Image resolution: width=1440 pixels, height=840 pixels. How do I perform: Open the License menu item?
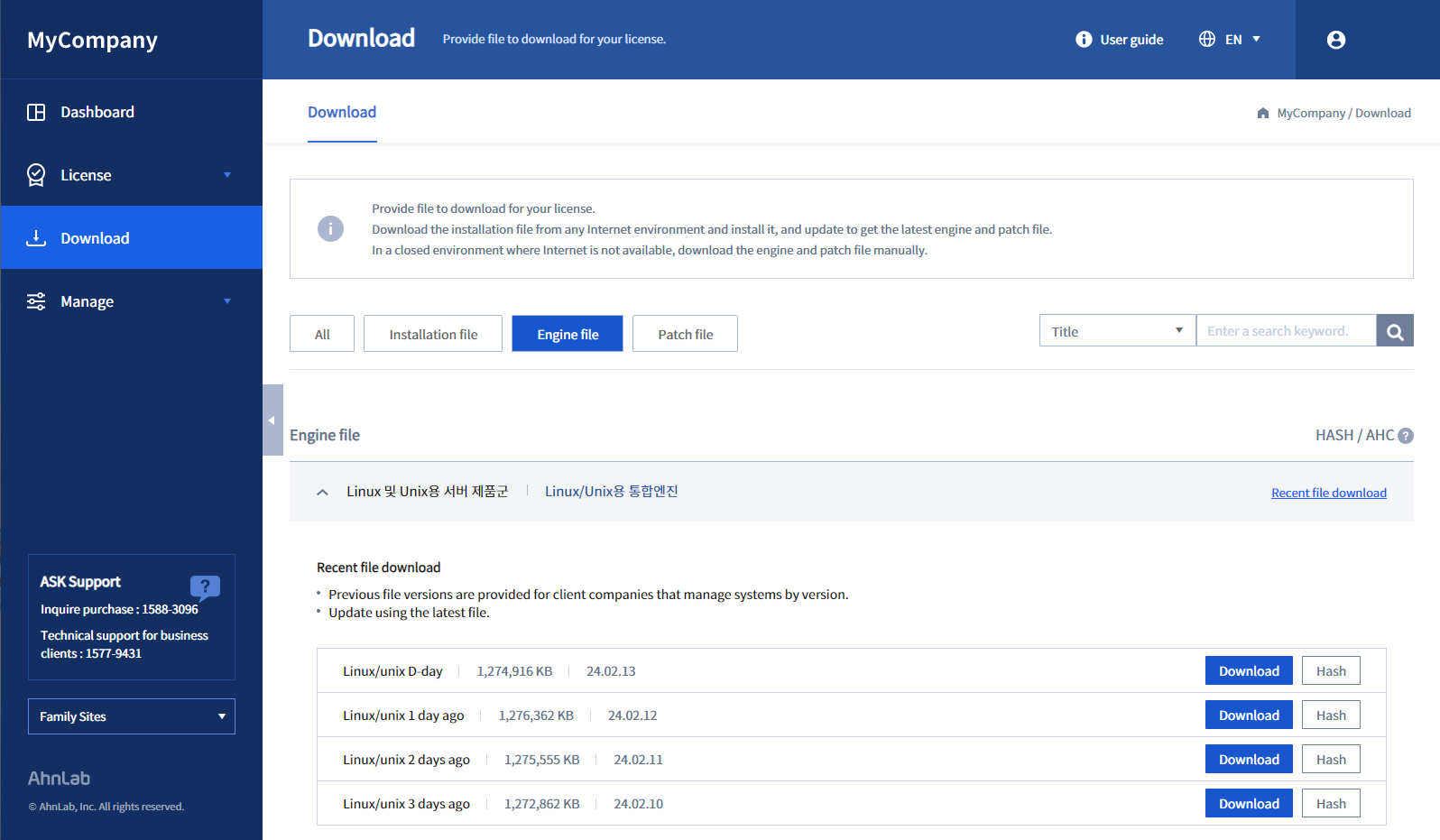click(x=132, y=175)
